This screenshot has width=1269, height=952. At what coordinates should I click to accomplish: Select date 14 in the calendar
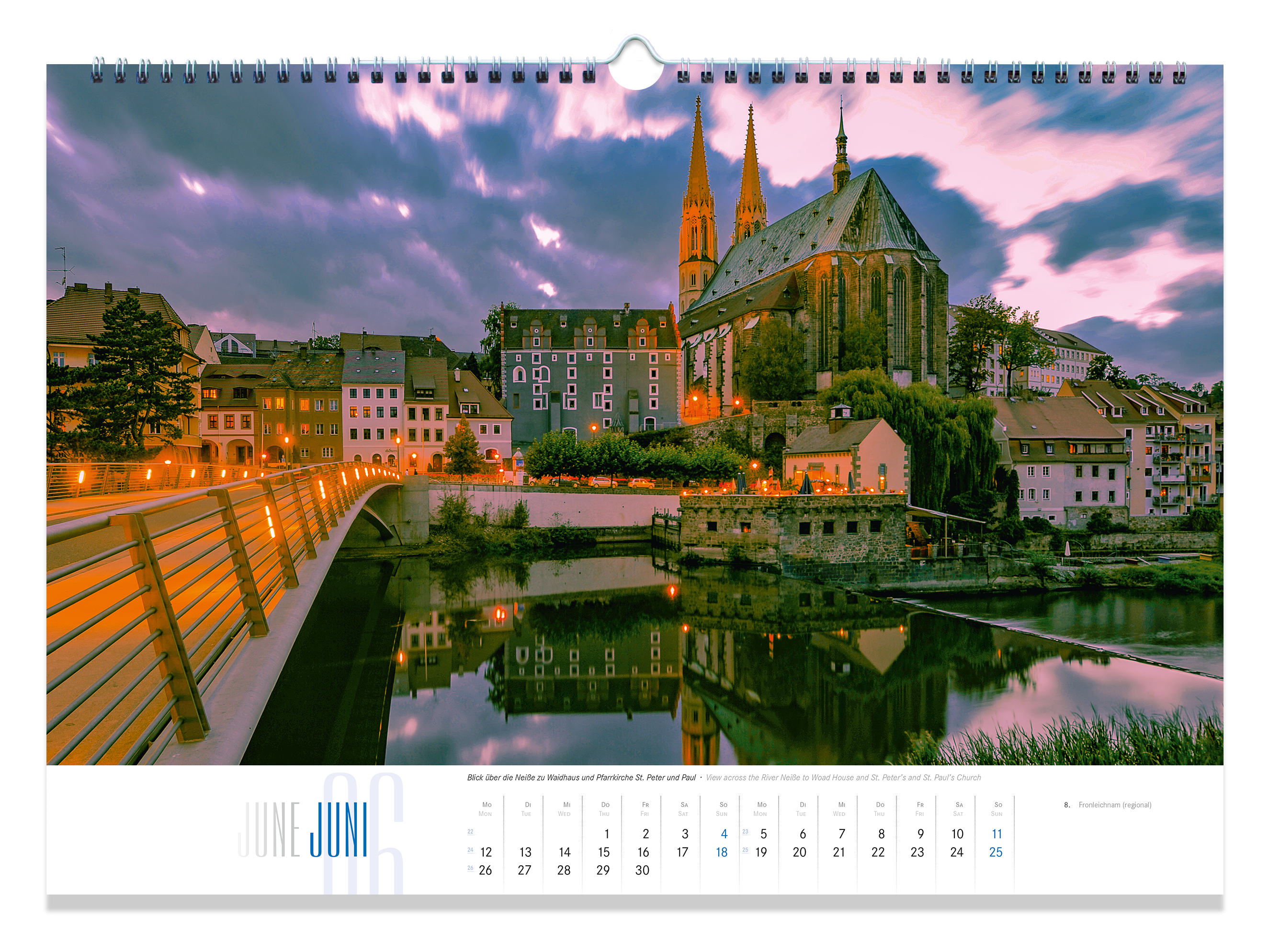[x=564, y=852]
